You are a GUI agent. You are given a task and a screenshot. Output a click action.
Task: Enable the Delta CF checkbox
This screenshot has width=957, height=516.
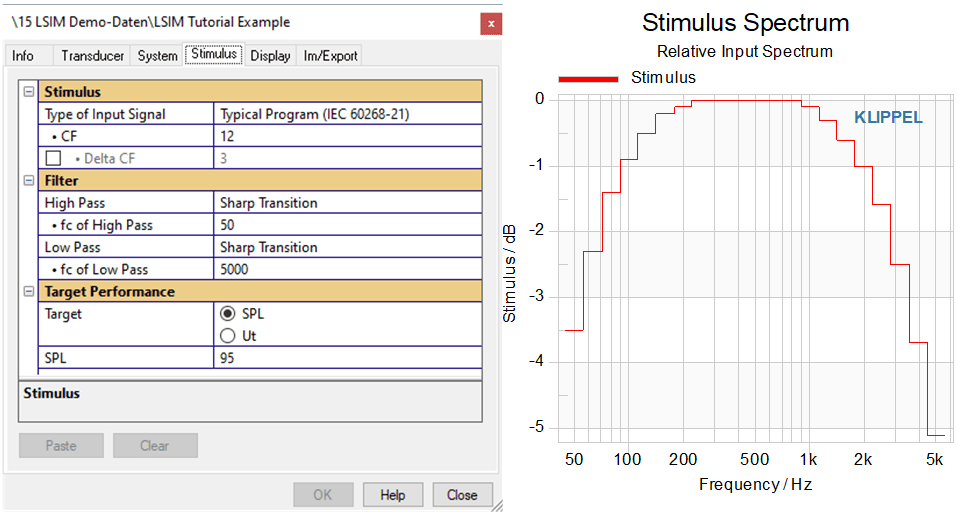pos(54,158)
